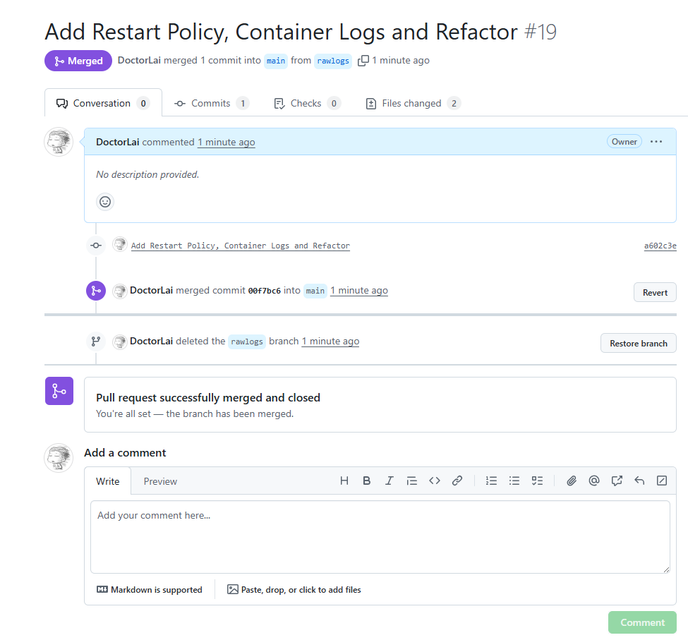Open the Files changed tab
688x640 pixels.
(x=413, y=103)
